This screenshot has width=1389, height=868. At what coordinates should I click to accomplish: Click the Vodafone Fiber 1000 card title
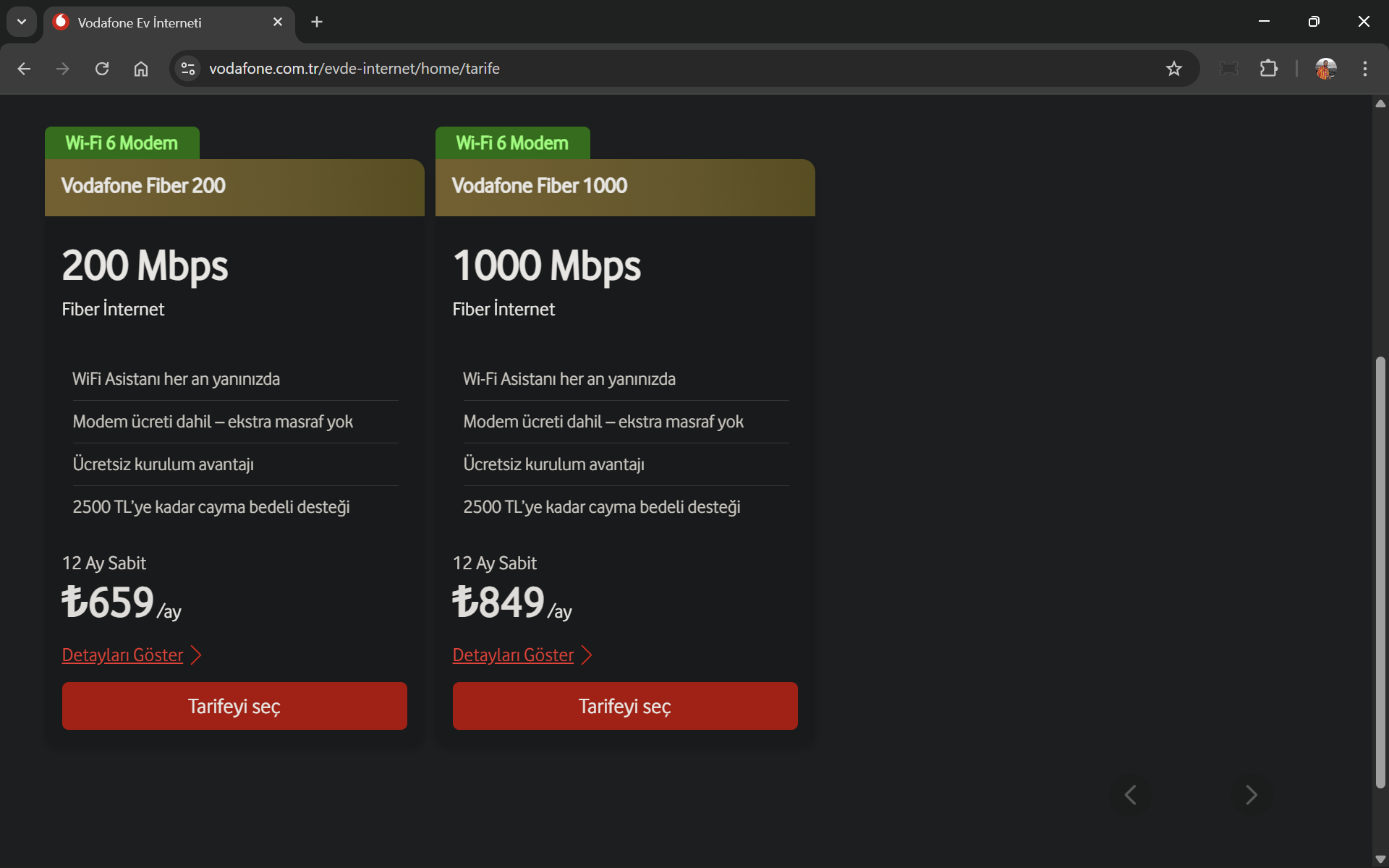coord(540,186)
